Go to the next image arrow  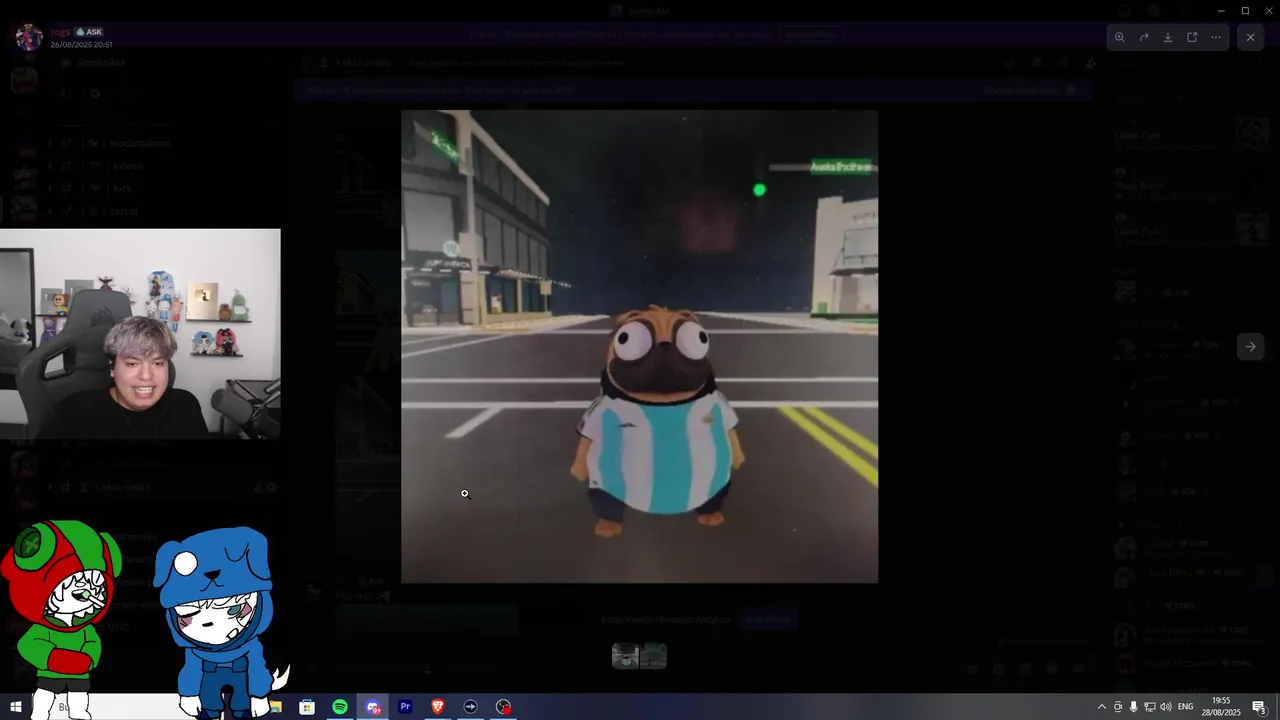(1250, 347)
